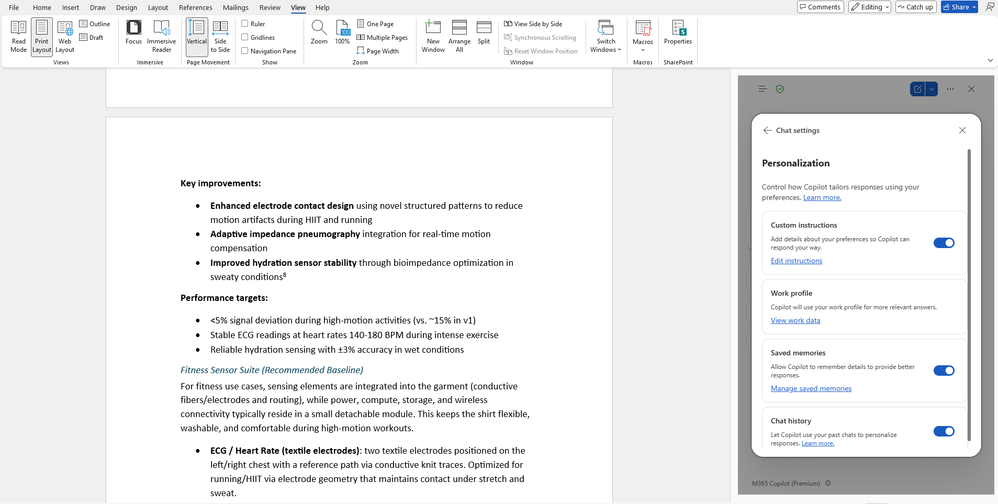998x504 pixels.
Task: Open Personalization Learn more link
Action: point(822,198)
